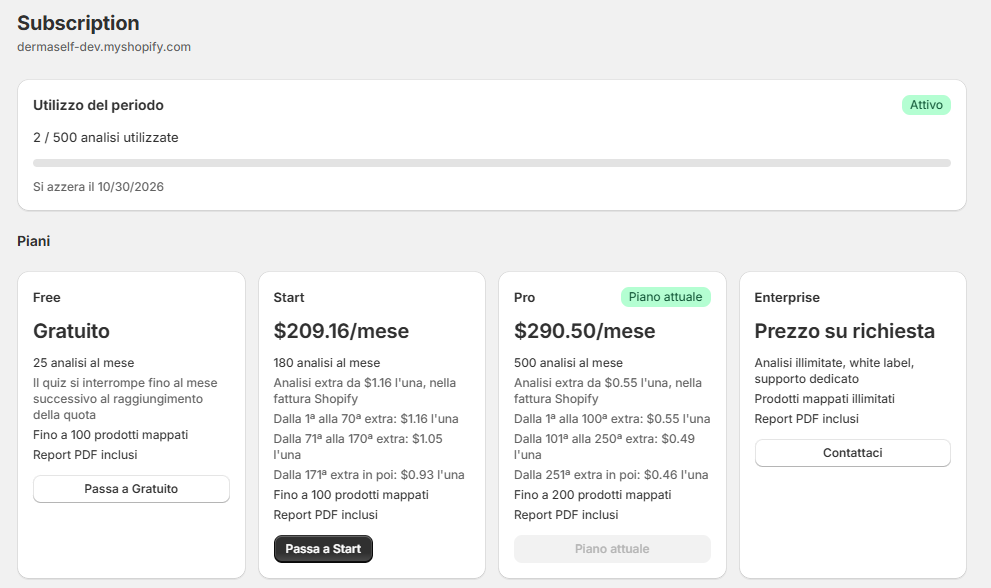Select 'Dalla 101ª alla 250ª extra' line
This screenshot has width=991, height=588.
tap(604, 446)
